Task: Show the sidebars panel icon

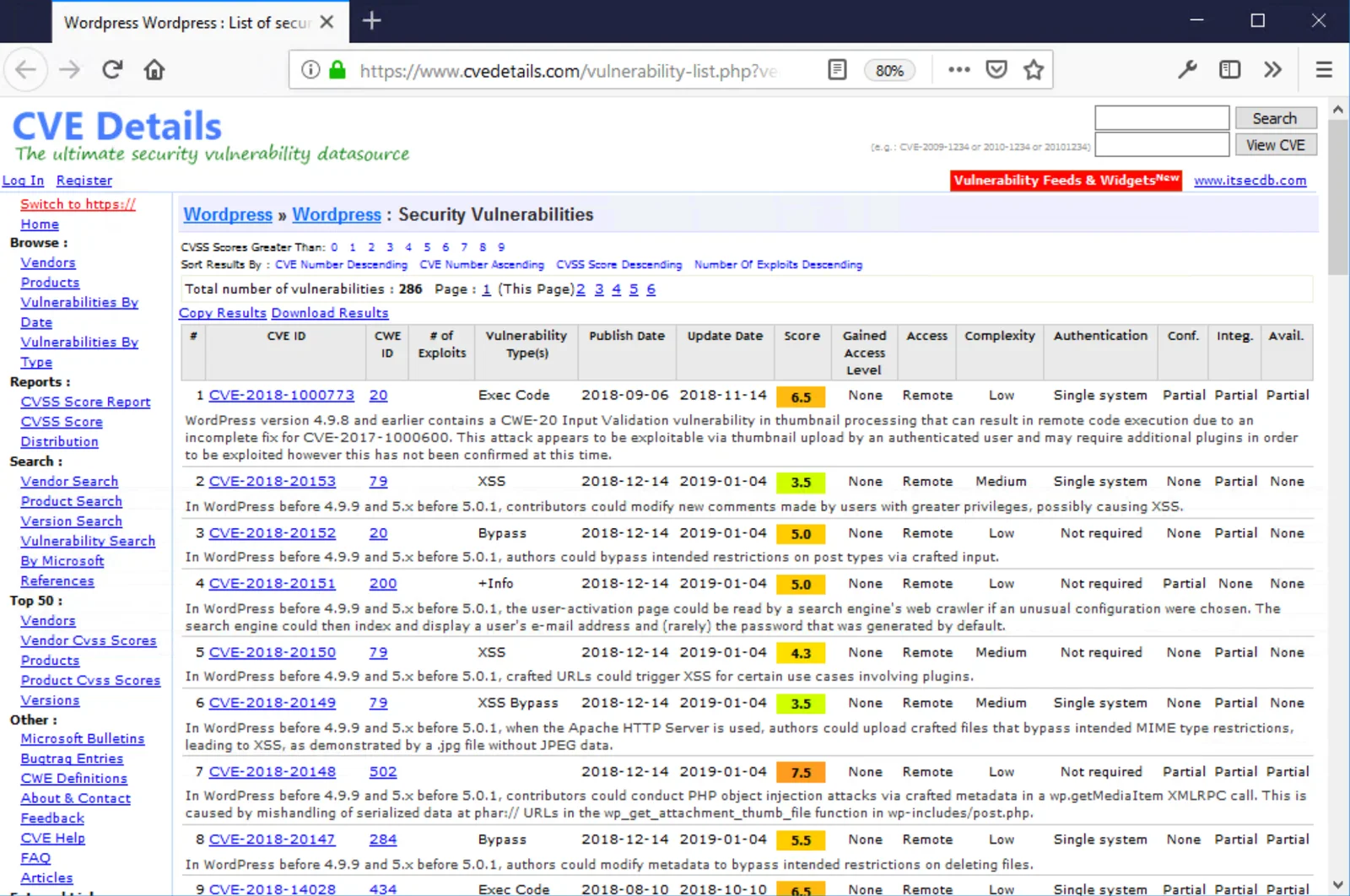Action: coord(1230,69)
